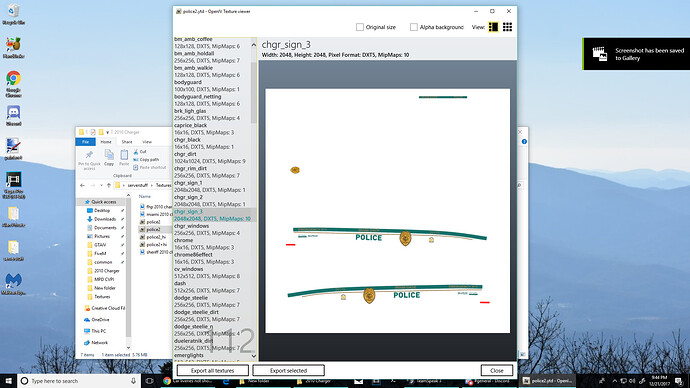Select Quick access in Explorer tree

[103, 201]
